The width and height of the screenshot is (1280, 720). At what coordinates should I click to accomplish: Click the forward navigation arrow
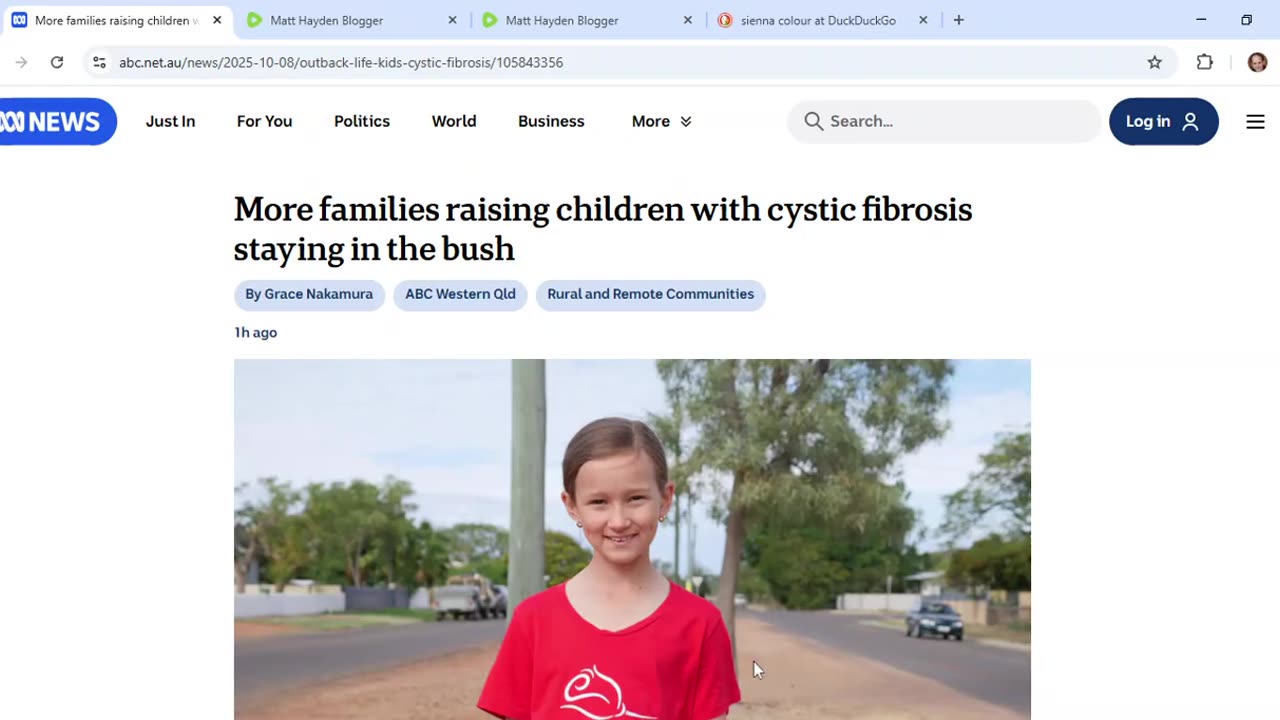21,62
